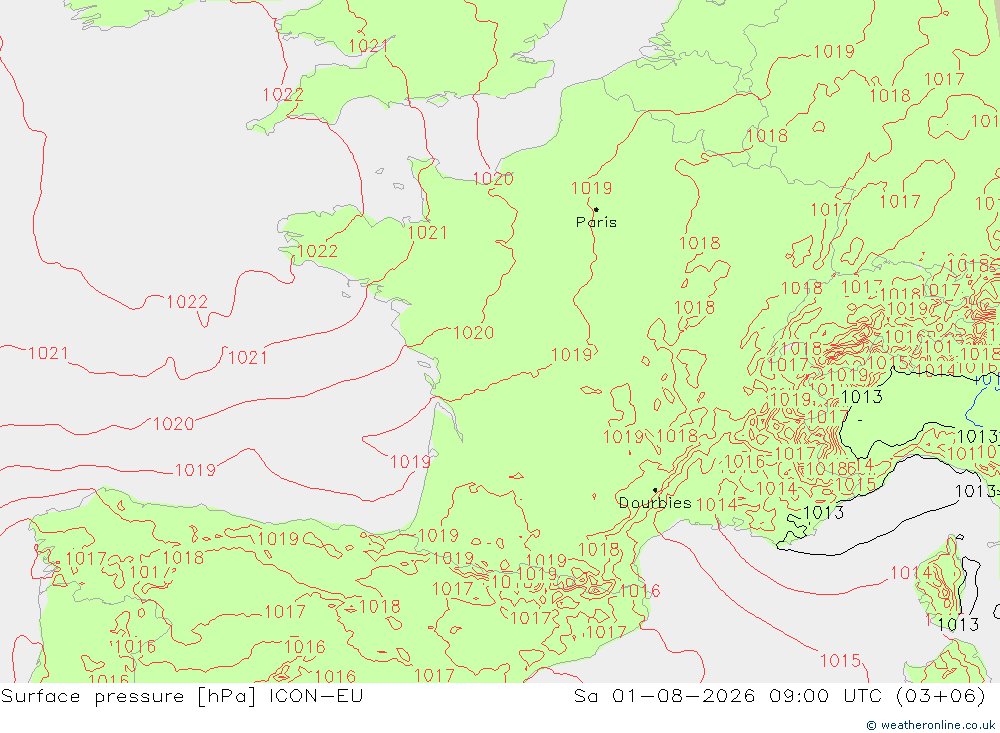Screen dimensions: 1000x733
Task: Click the Dourbies location label
Action: [x=655, y=503]
